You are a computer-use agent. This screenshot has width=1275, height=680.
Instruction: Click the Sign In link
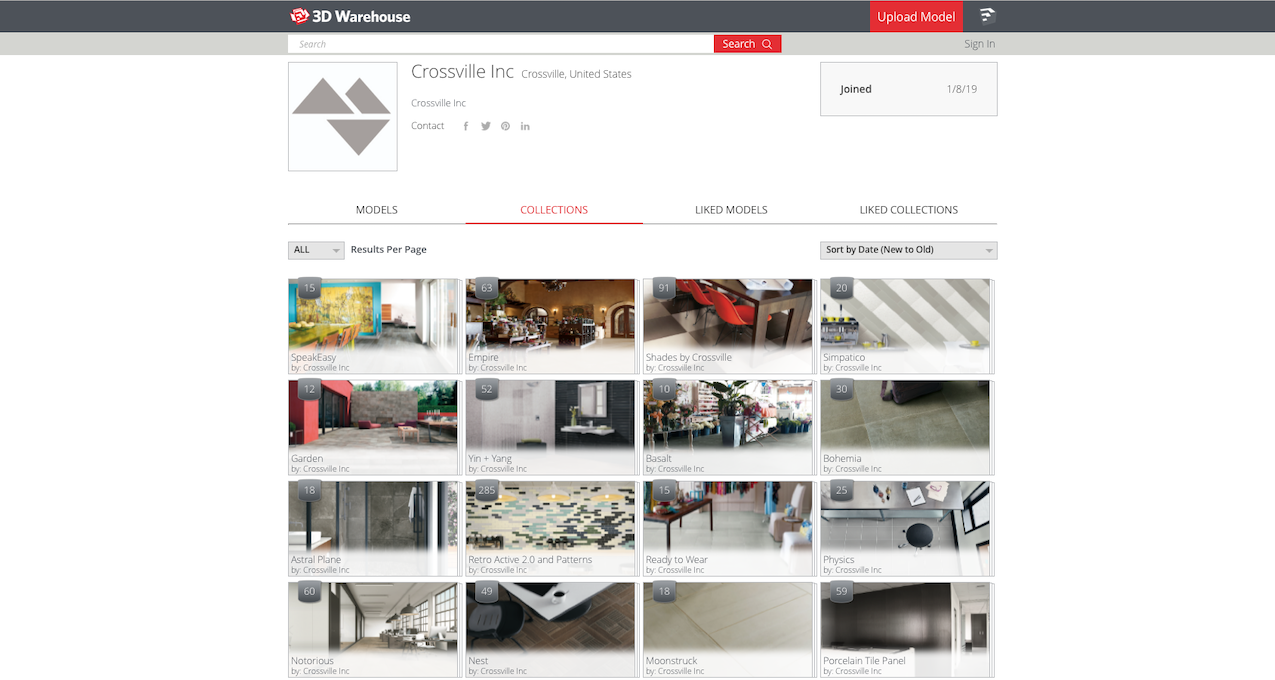pyautogui.click(x=979, y=44)
